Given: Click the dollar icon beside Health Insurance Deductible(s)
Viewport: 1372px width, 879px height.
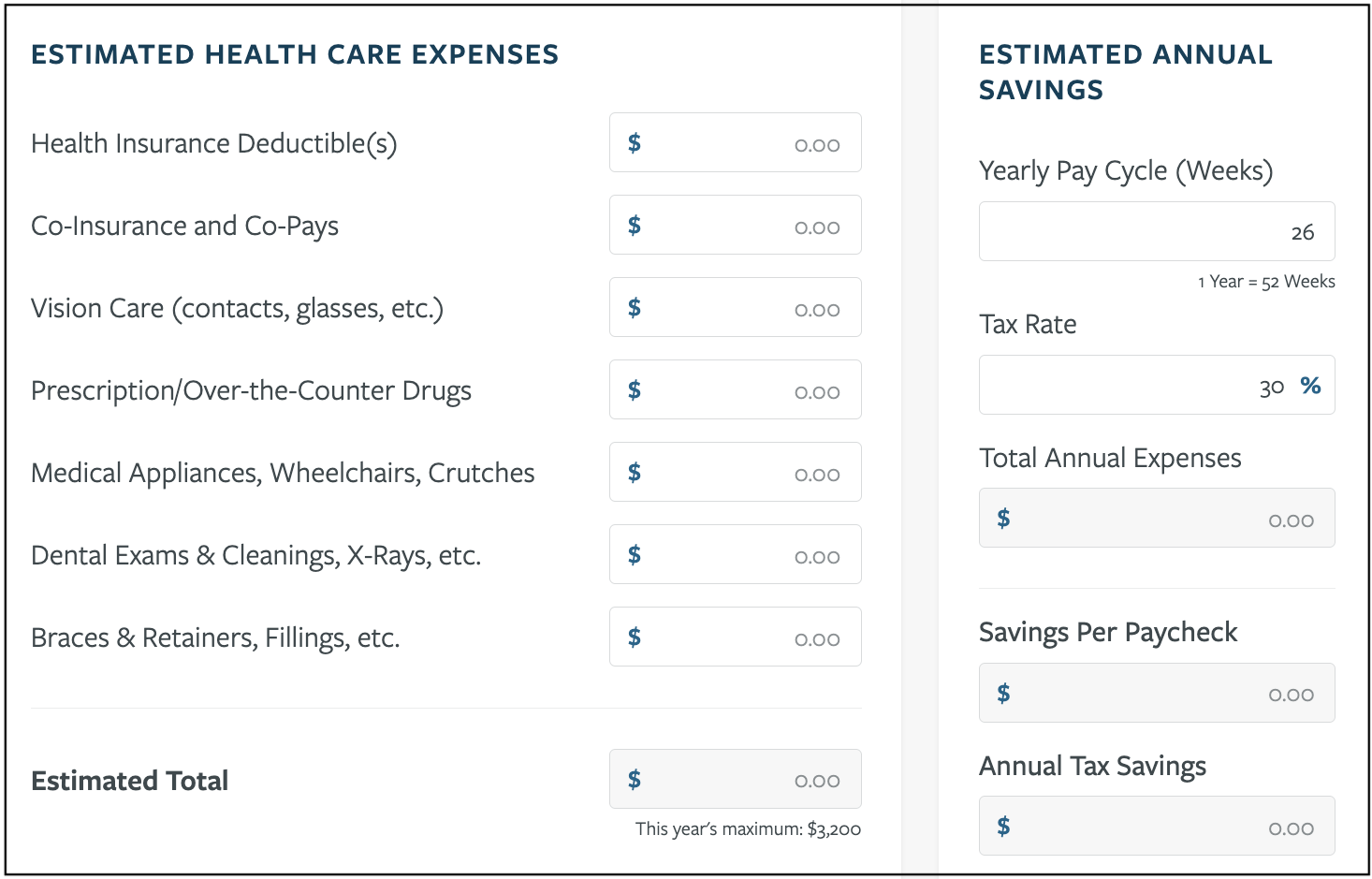Looking at the screenshot, I should pos(634,143).
